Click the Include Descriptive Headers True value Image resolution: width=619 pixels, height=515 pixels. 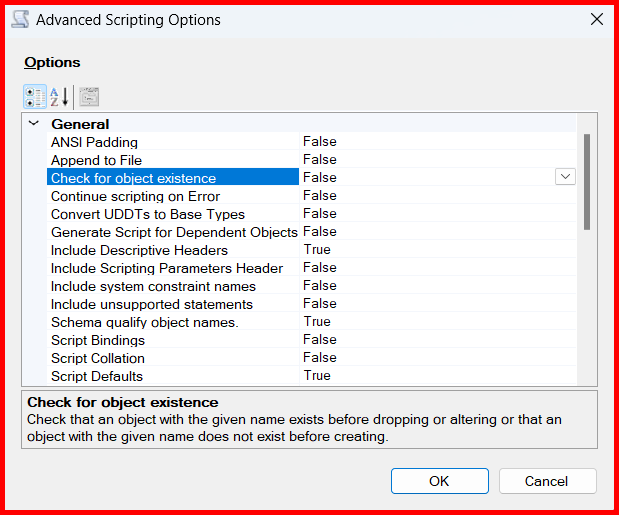click(317, 250)
